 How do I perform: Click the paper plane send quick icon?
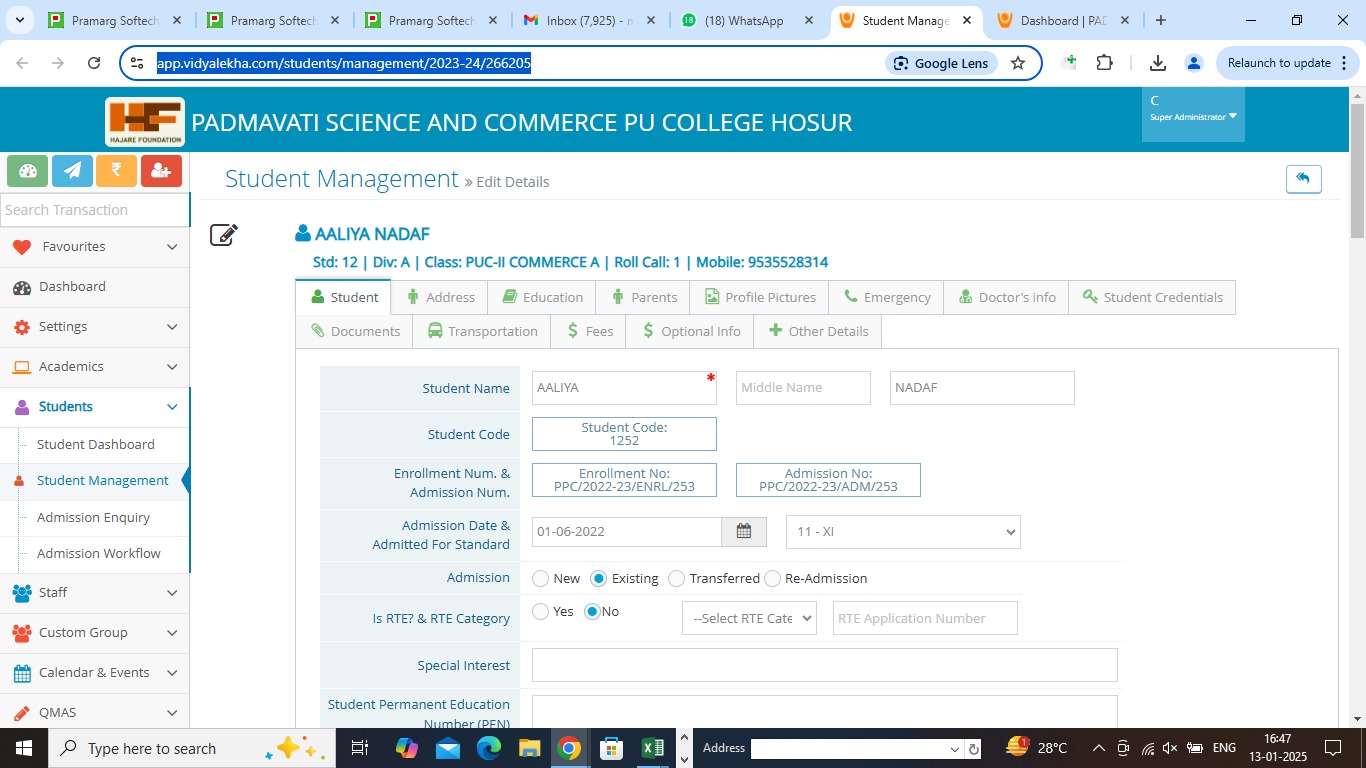(72, 171)
